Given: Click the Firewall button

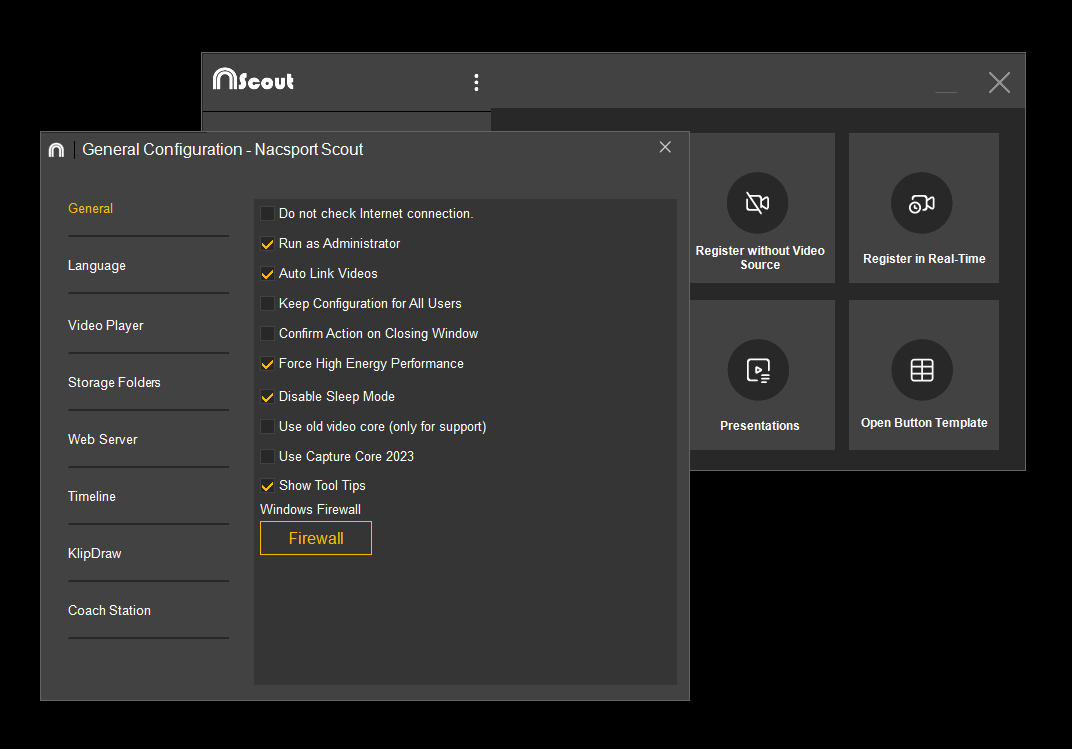Looking at the screenshot, I should 316,538.
